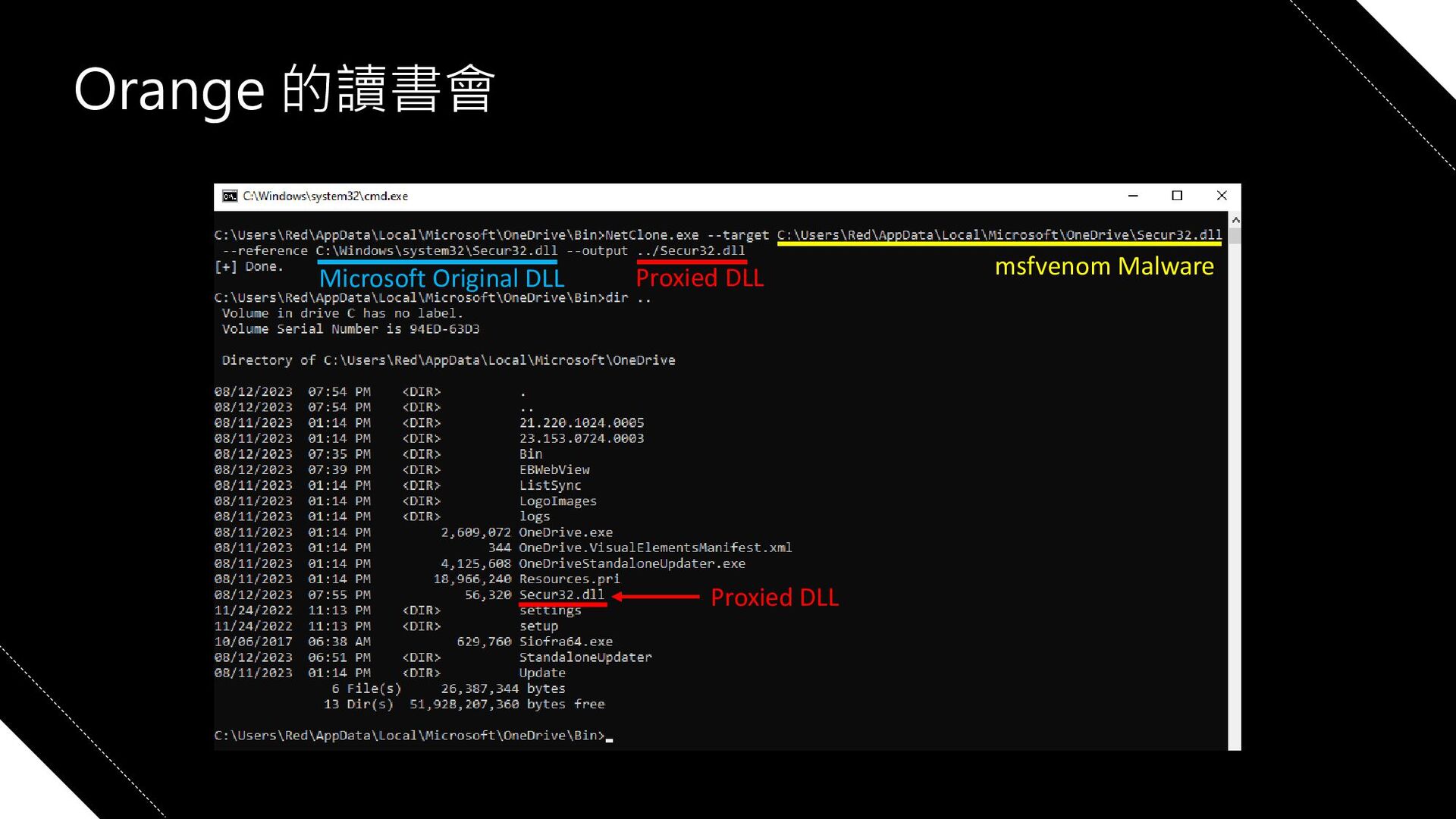Click the 'Volume in drive C has no label.' line
Screen dimensions: 1456x819
(342, 313)
